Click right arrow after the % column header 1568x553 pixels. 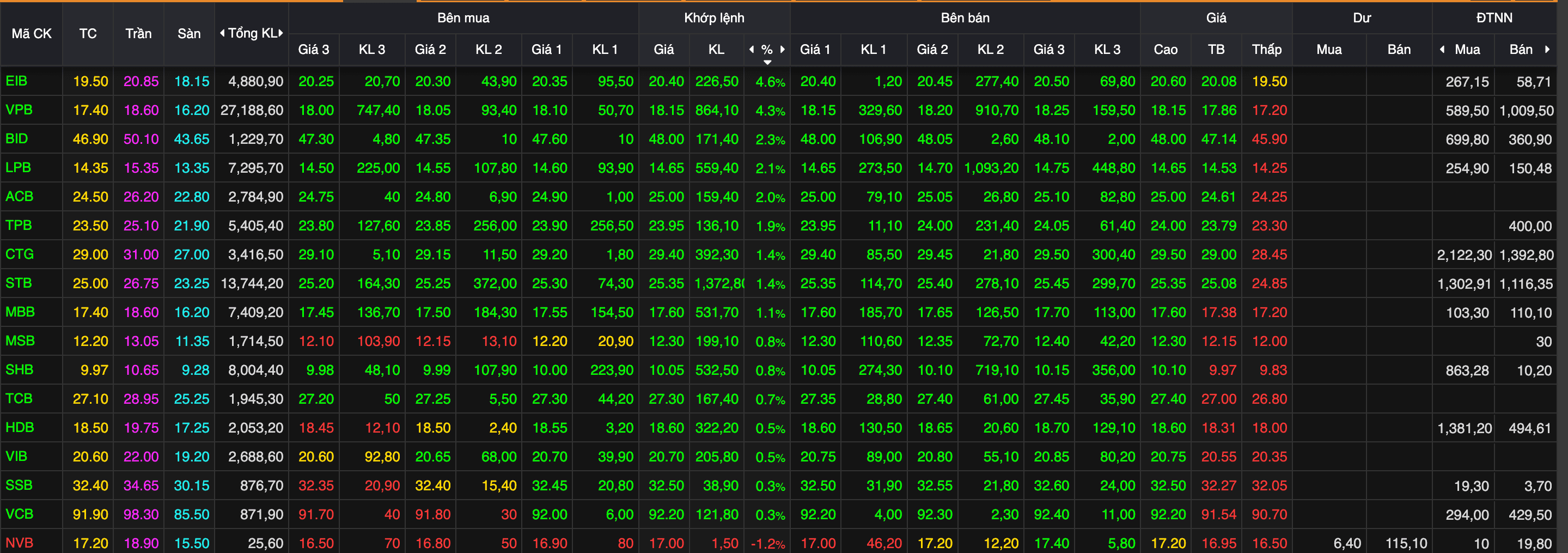pos(782,50)
